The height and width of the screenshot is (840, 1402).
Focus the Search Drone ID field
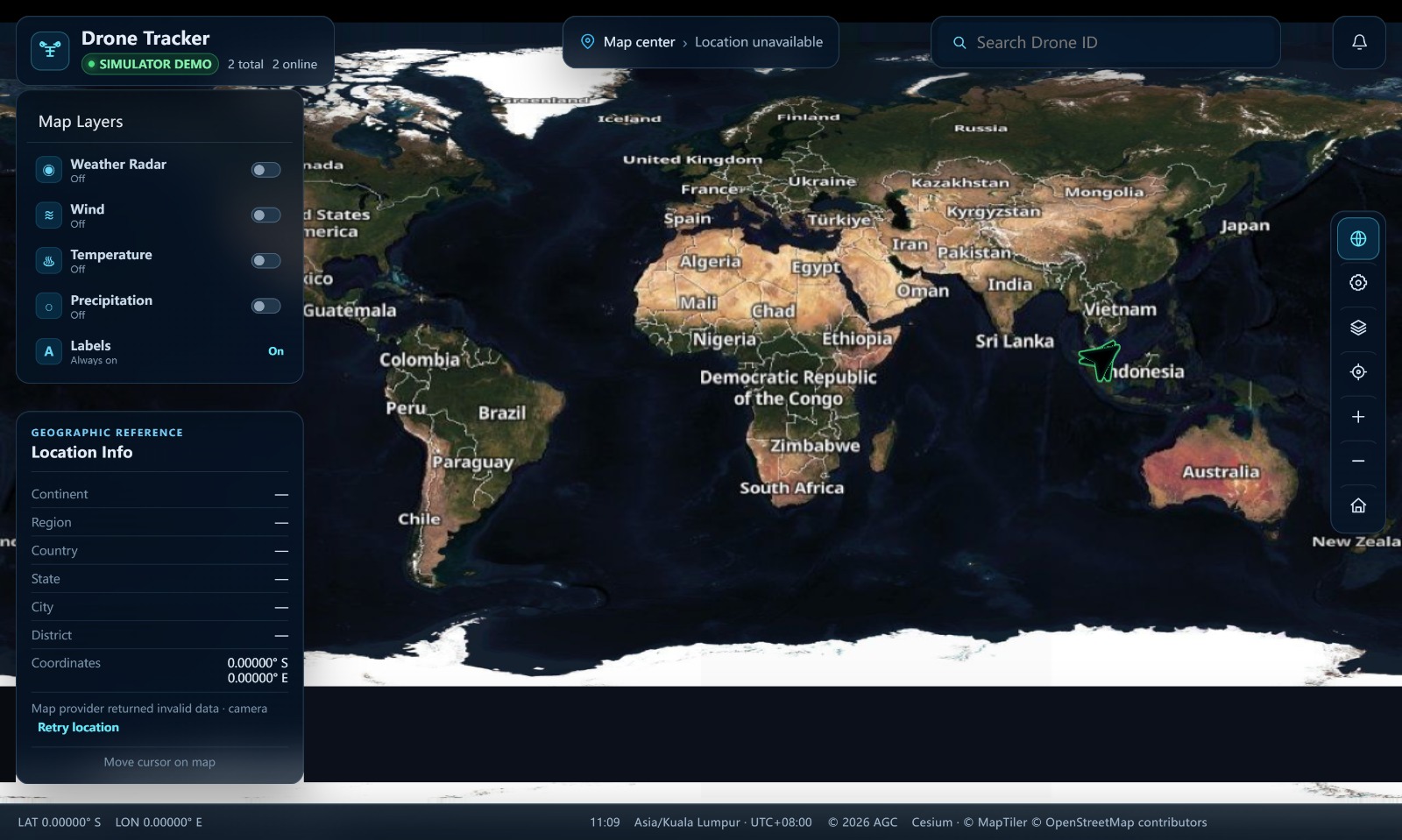1106,42
